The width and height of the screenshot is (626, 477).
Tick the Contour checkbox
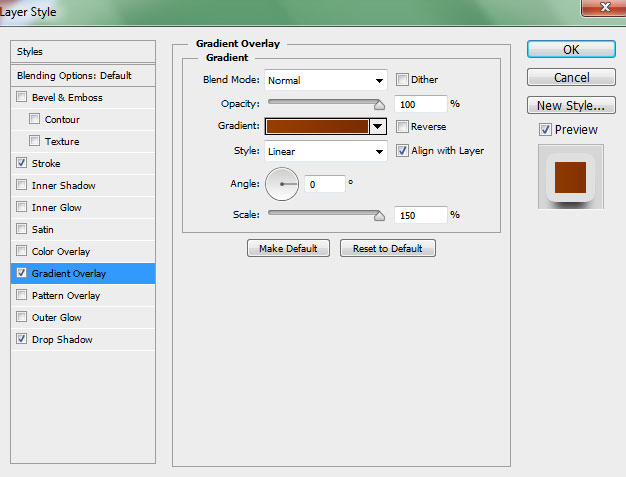(x=34, y=119)
